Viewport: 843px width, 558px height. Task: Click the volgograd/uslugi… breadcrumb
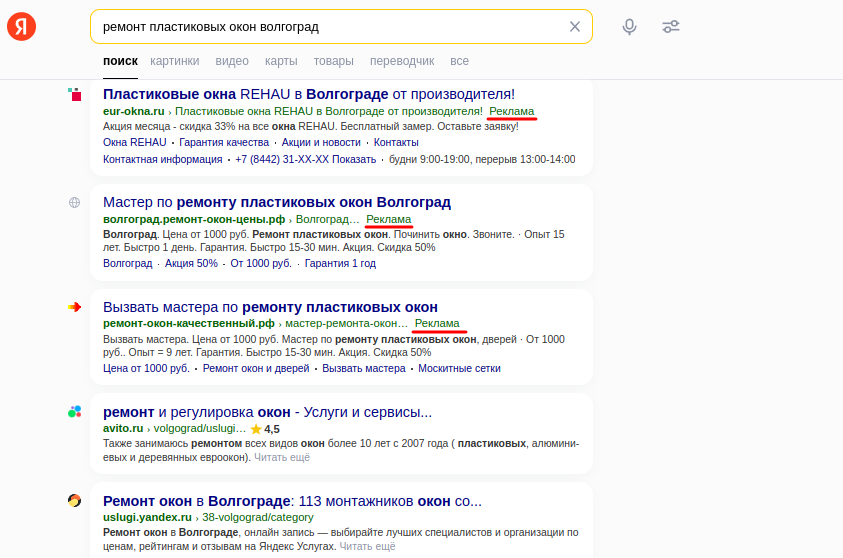200,428
